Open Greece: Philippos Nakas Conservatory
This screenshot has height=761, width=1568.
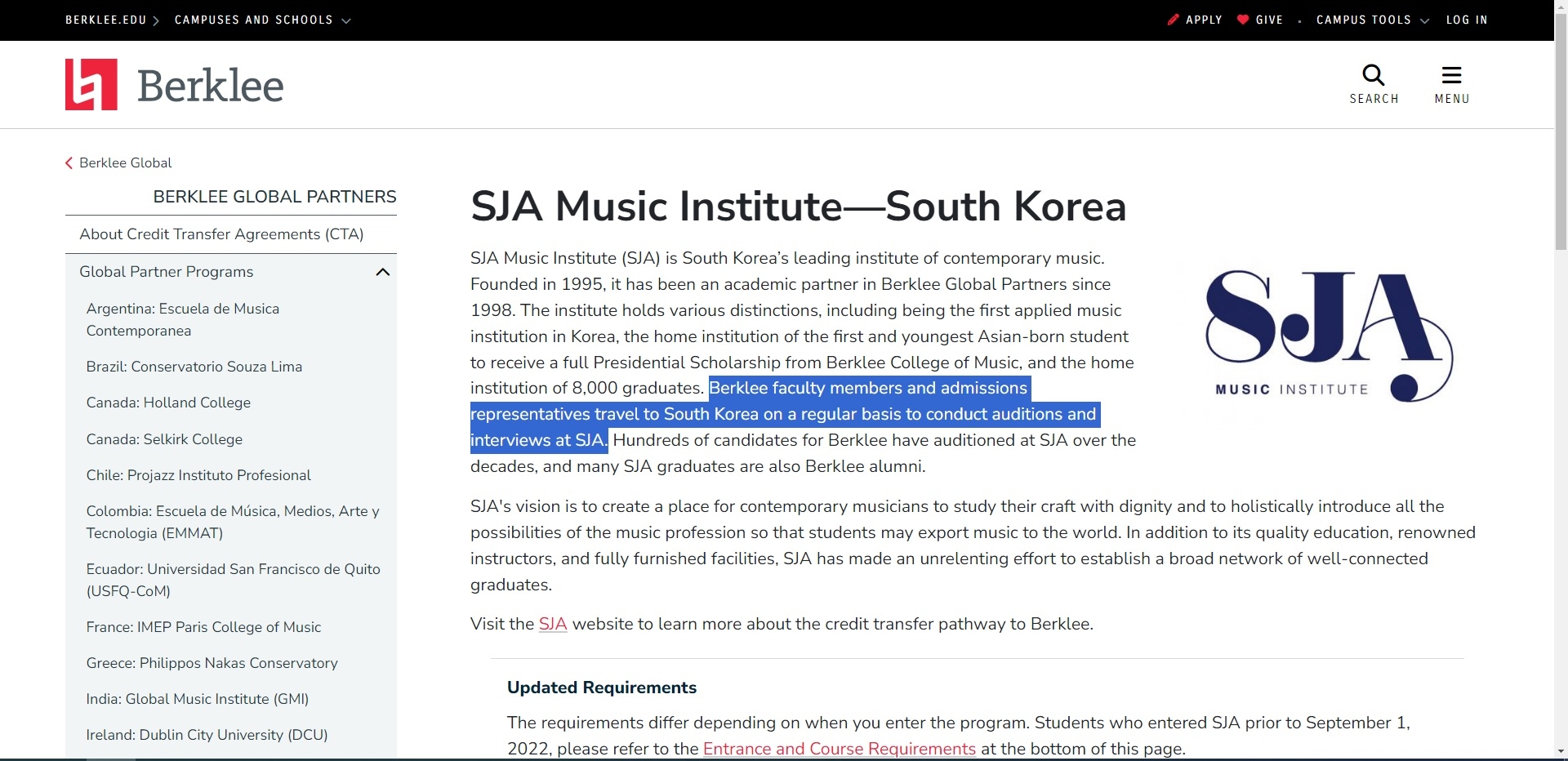pos(212,663)
